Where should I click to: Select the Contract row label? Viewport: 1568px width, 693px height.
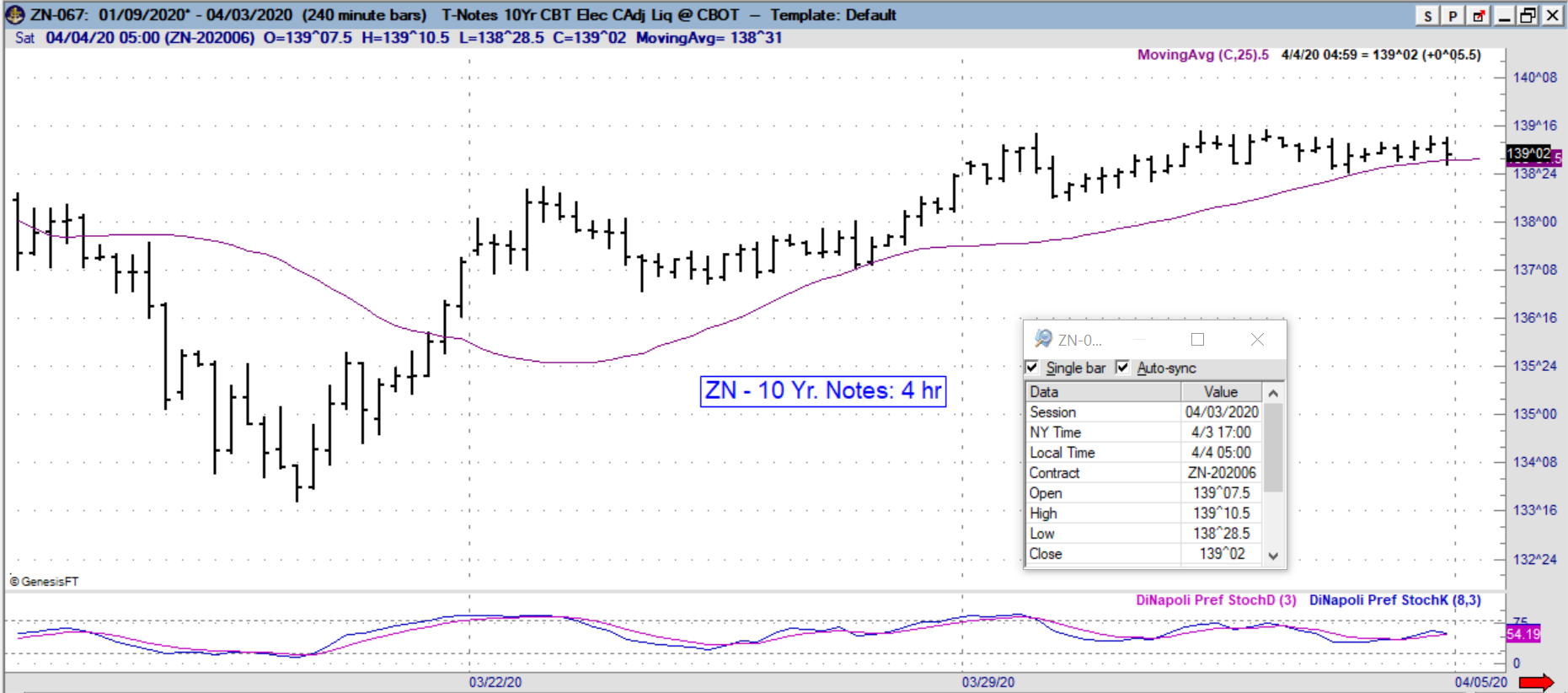[1054, 473]
